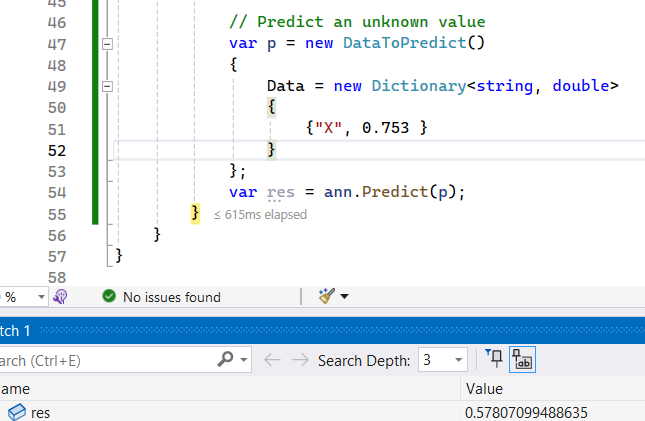
Task: Click line number 46 in the gutter
Action: click(57, 23)
